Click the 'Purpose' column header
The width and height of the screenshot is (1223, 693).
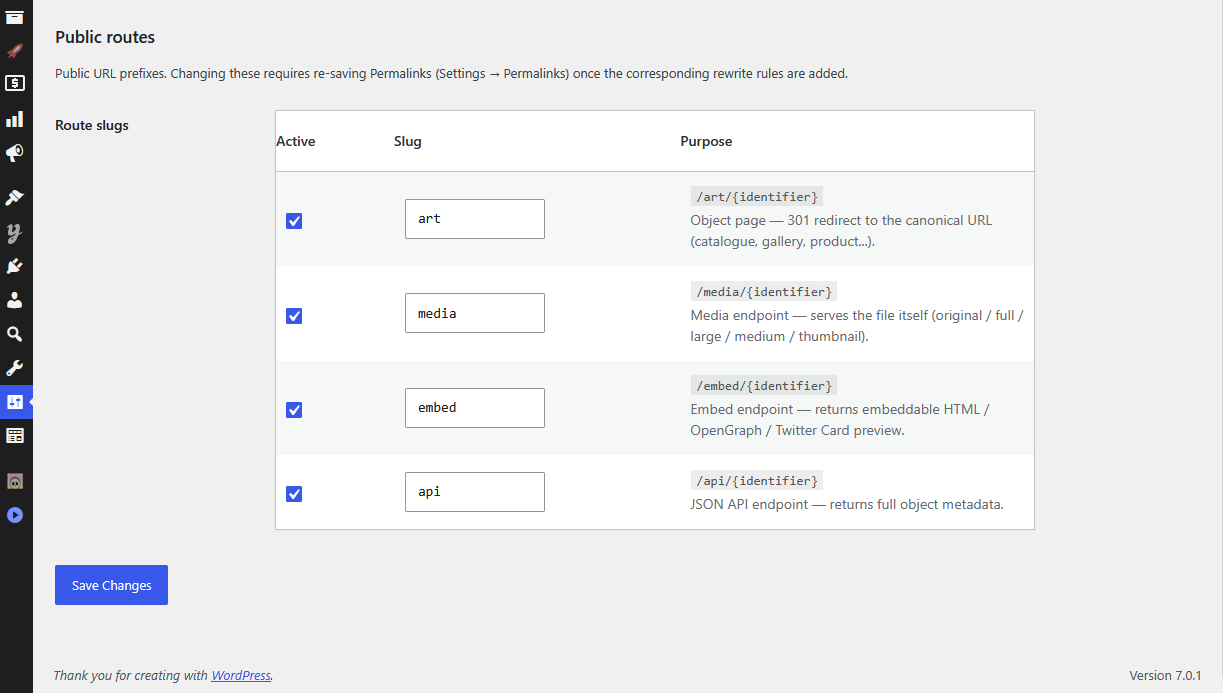(706, 141)
